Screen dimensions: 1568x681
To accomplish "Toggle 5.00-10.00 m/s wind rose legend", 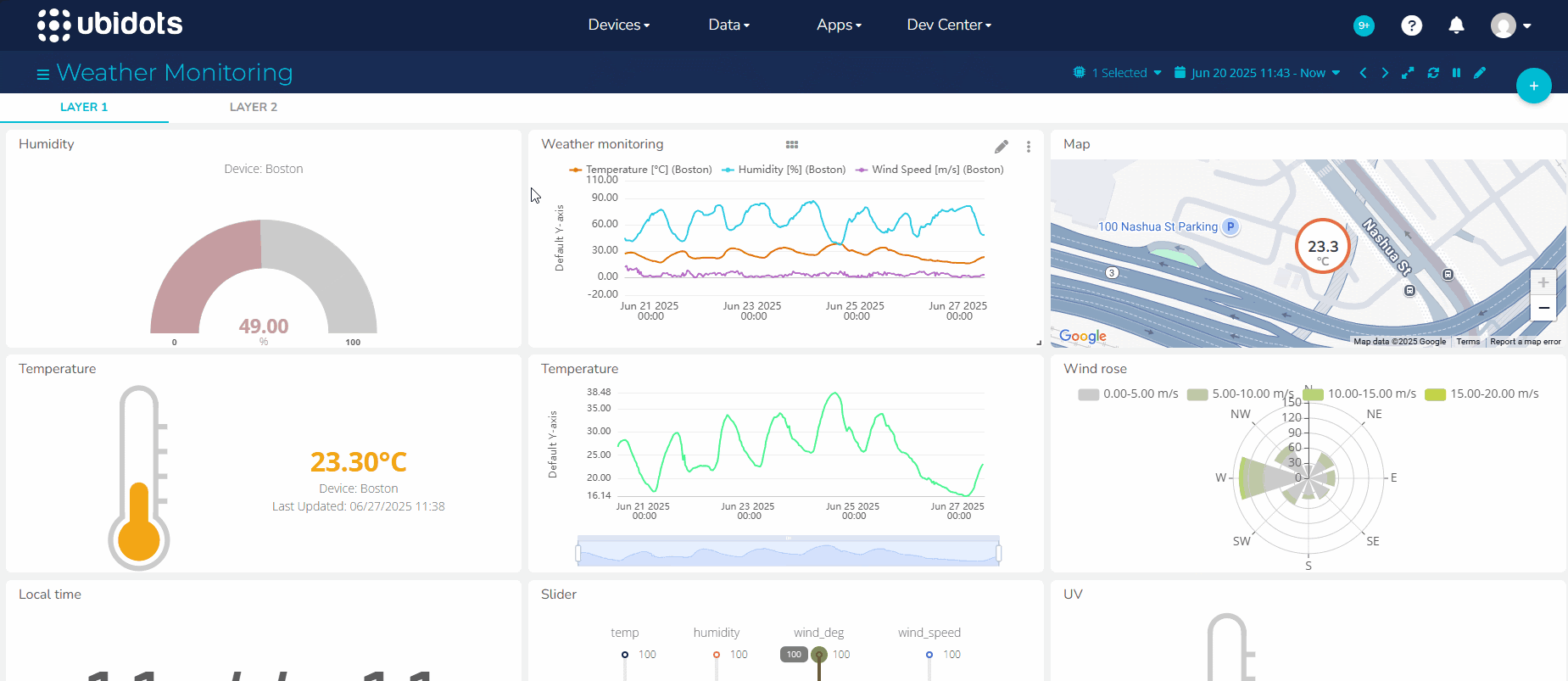I will point(1240,394).
